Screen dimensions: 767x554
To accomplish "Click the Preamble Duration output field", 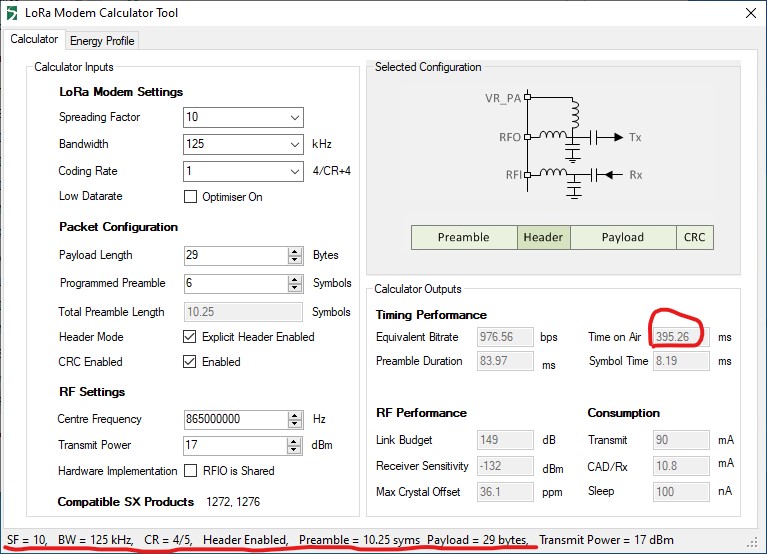I will [x=505, y=361].
